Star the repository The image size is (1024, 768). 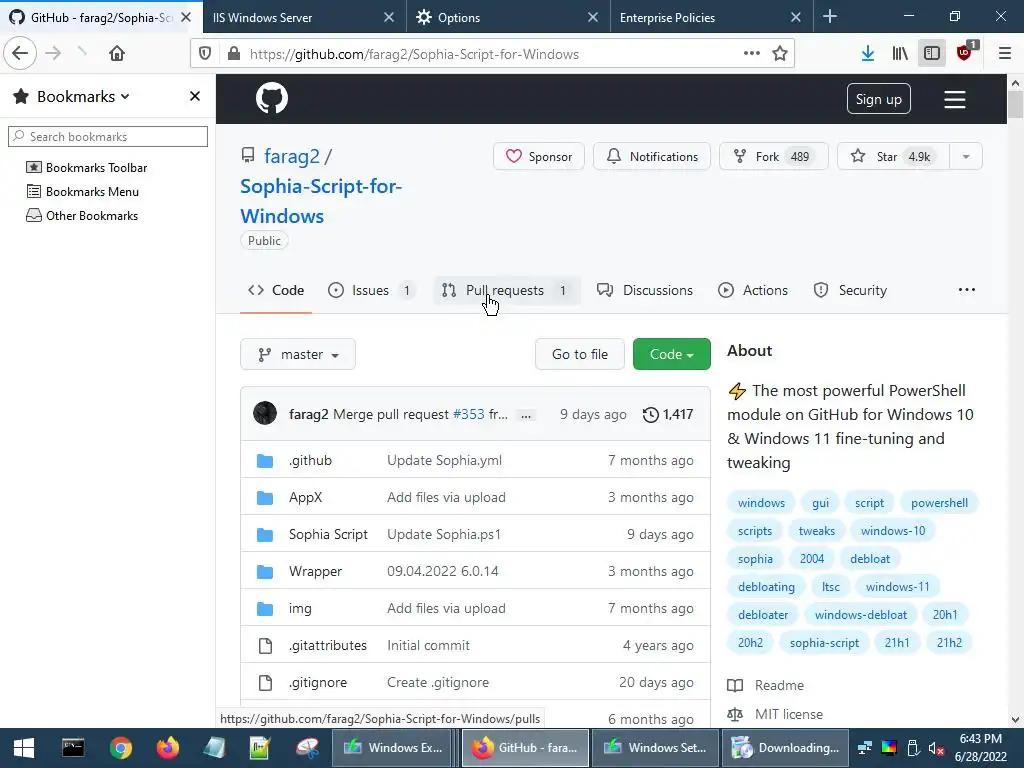[893, 157]
